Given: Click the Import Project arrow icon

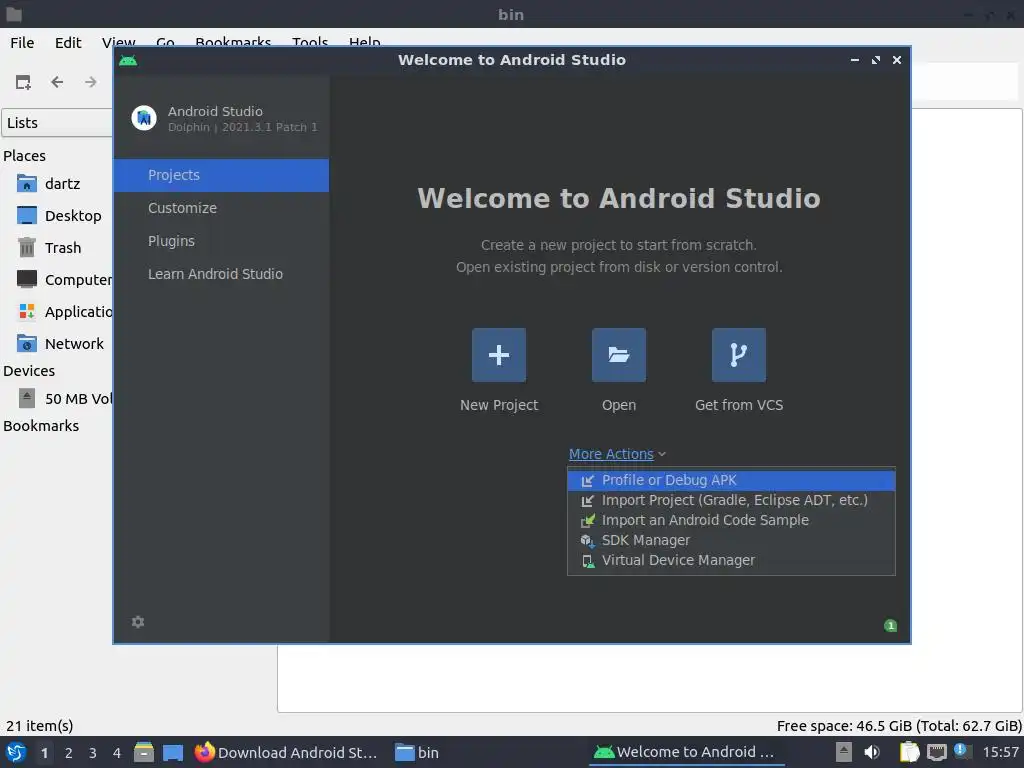Looking at the screenshot, I should tap(588, 501).
